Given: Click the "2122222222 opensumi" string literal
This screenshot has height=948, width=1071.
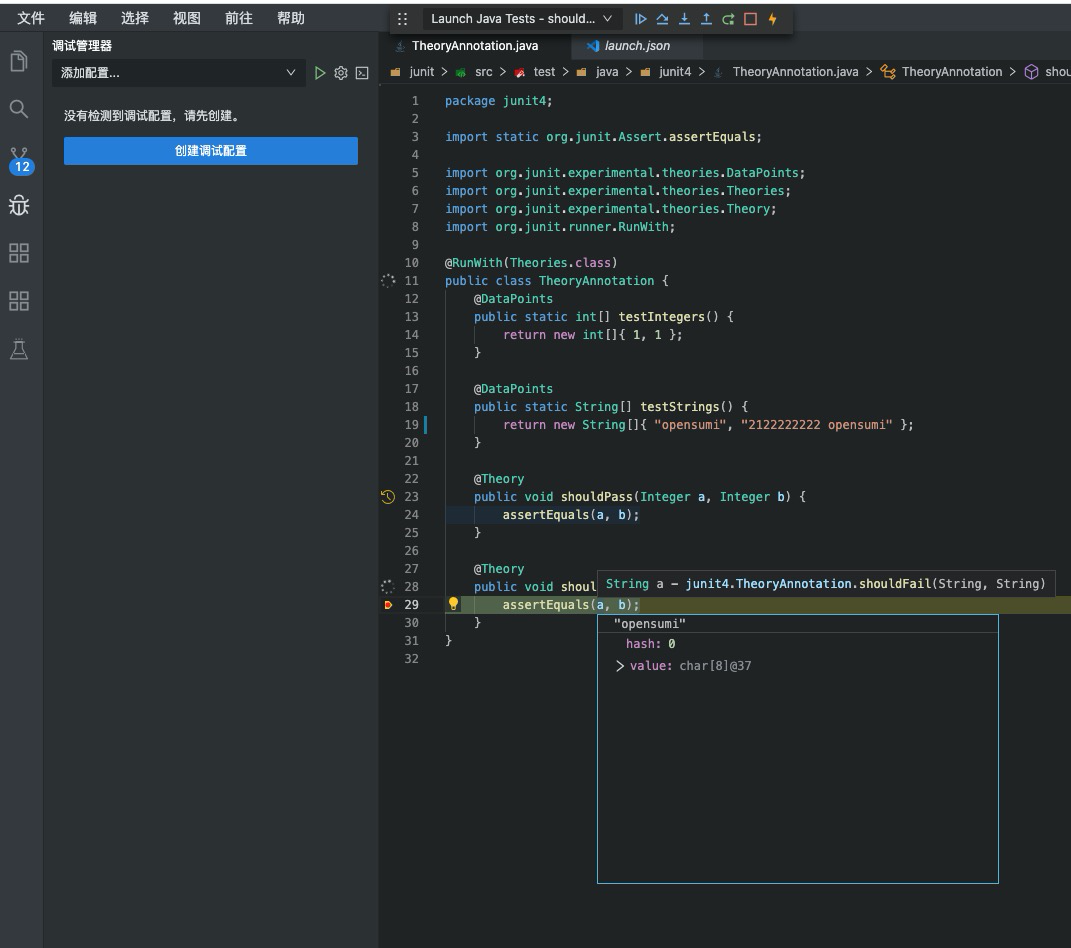Looking at the screenshot, I should (x=816, y=425).
